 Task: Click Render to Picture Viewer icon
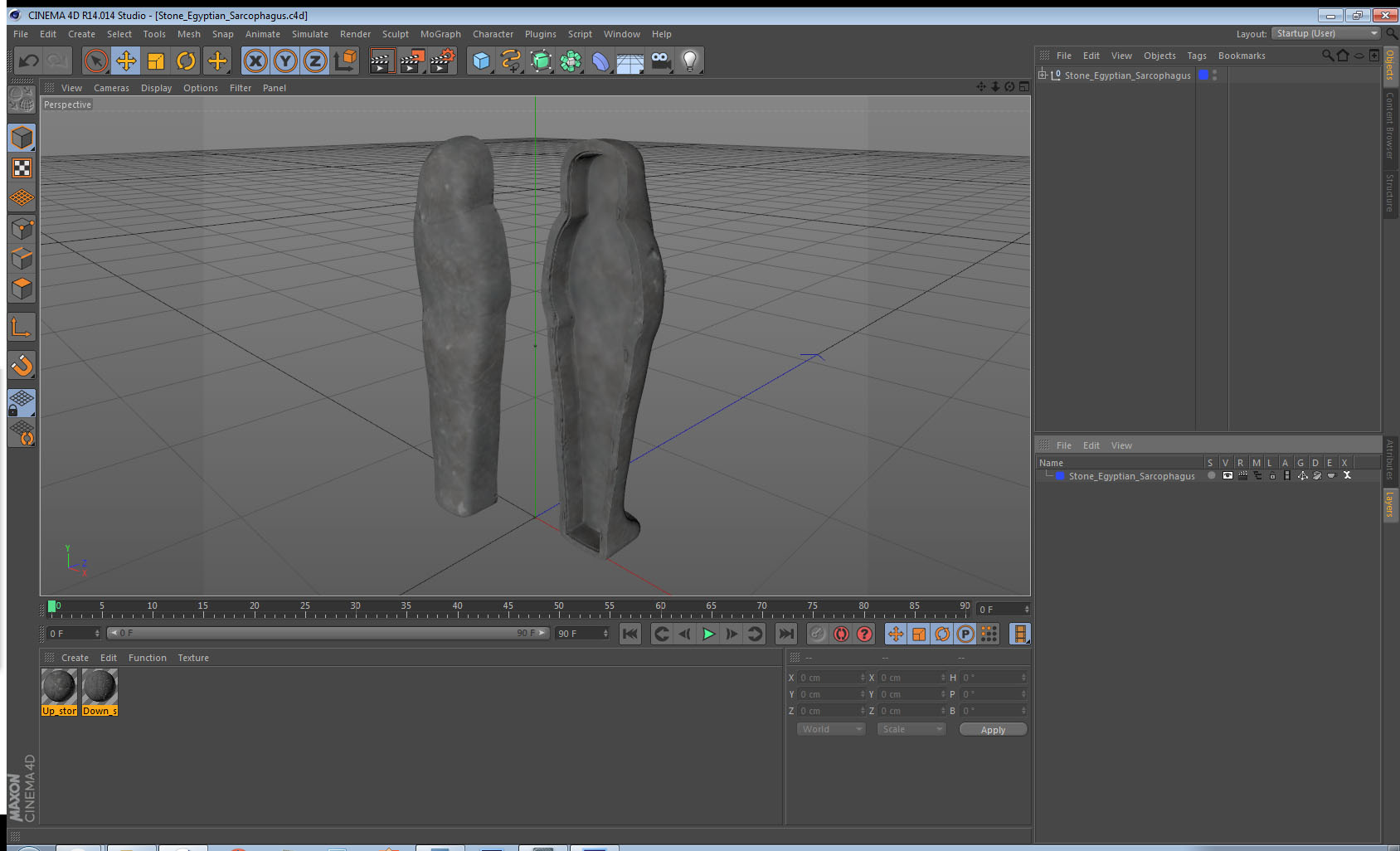tap(412, 61)
